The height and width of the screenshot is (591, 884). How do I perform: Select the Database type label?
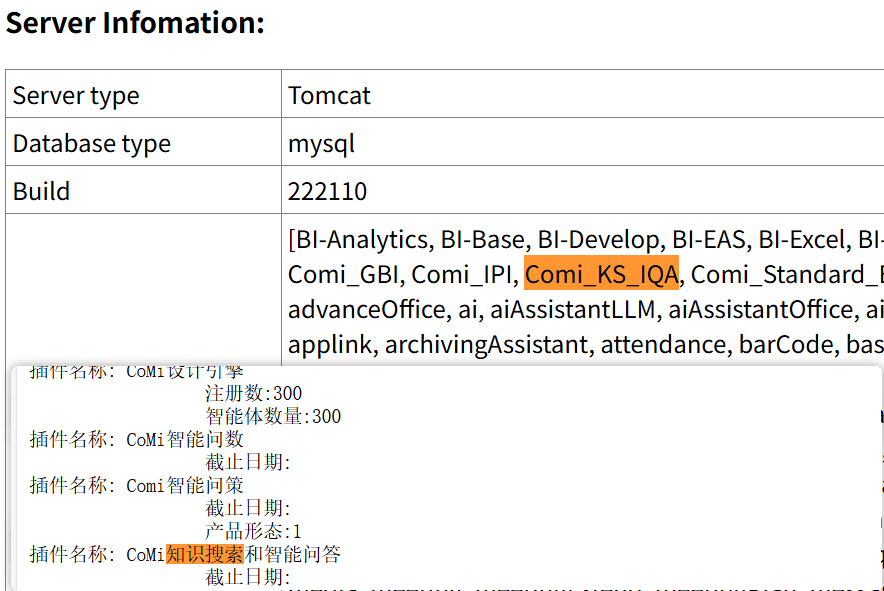pos(91,144)
